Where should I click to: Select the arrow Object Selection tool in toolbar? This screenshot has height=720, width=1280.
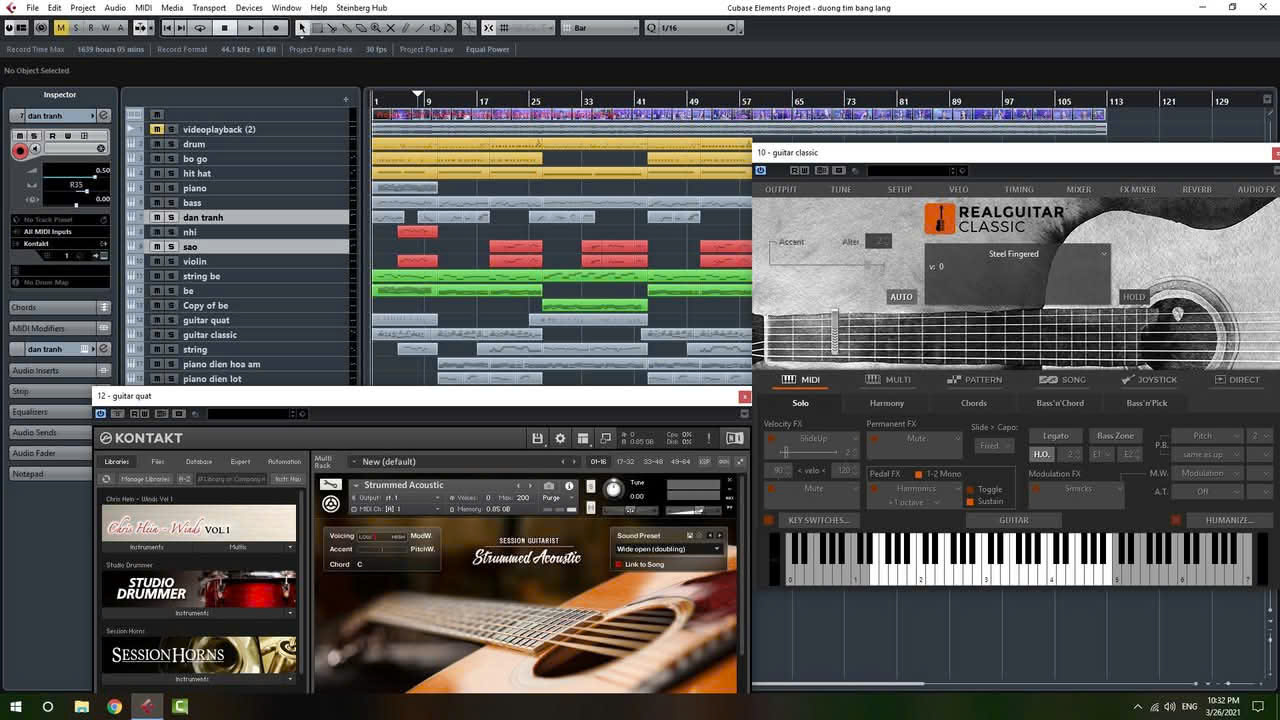coord(302,28)
